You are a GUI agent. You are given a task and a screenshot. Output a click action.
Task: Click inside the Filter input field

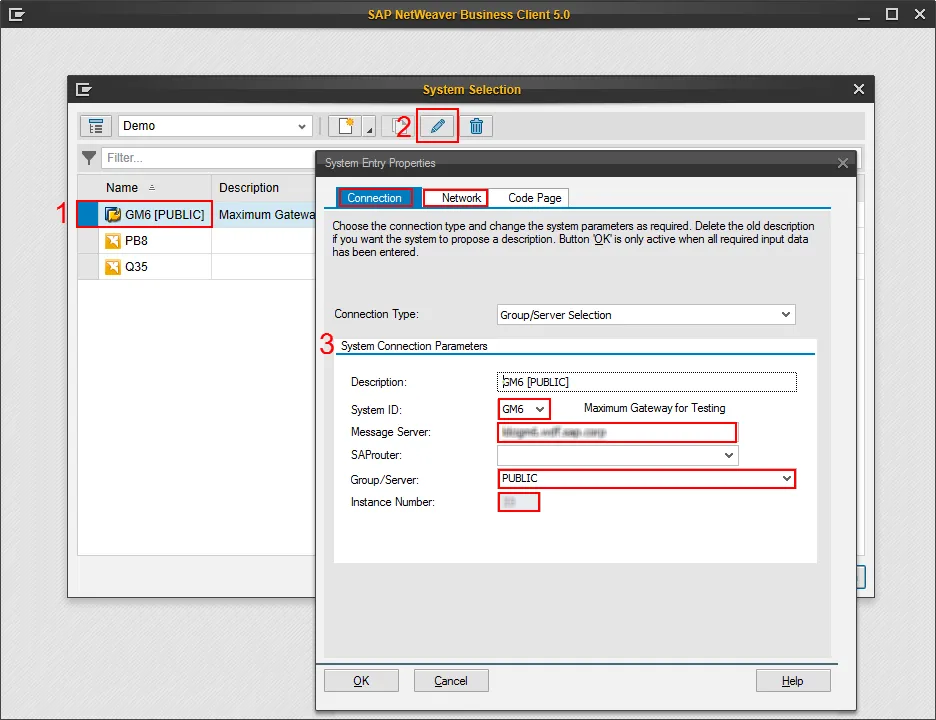tap(200, 157)
